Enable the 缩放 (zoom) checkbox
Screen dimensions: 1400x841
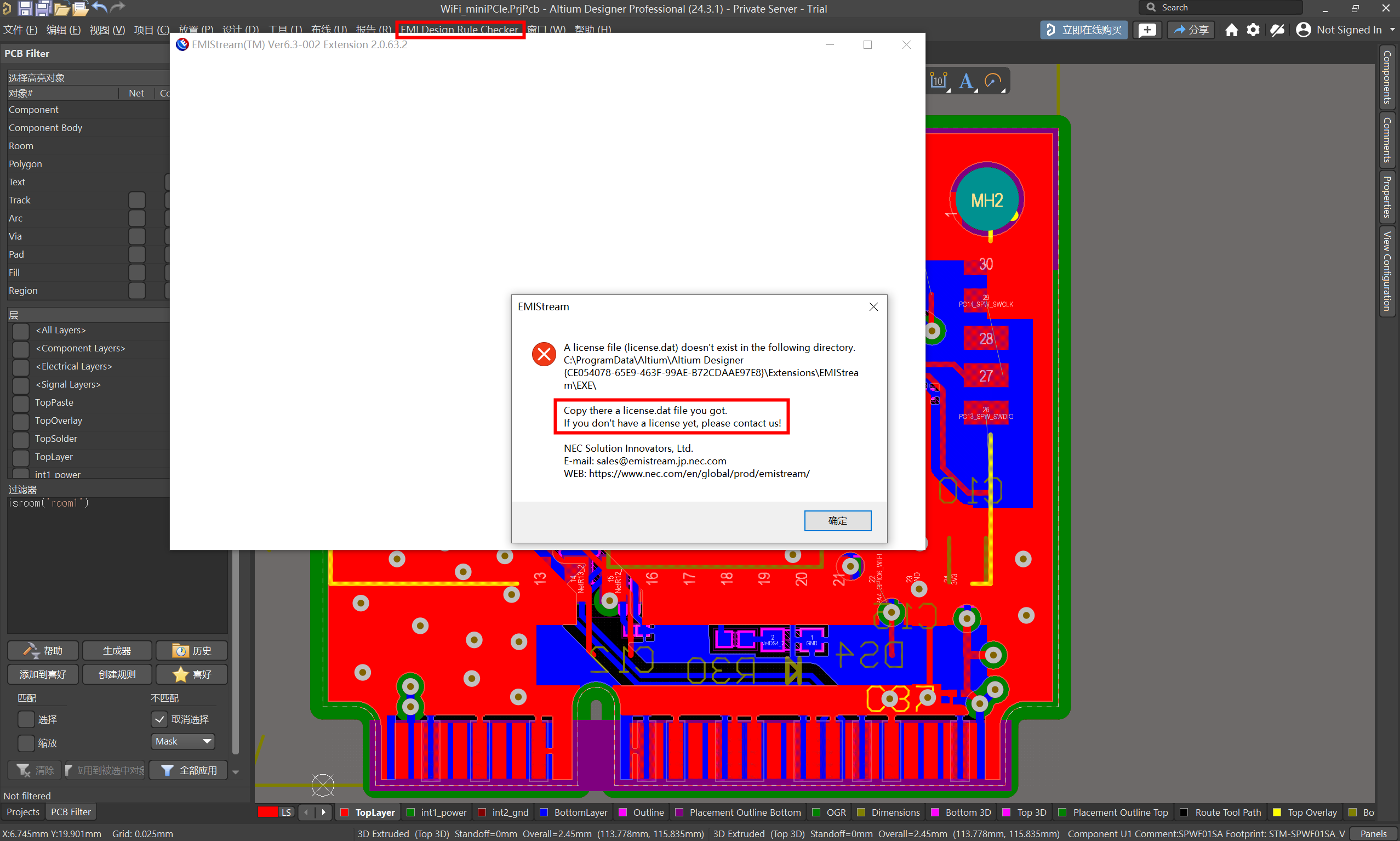26,743
